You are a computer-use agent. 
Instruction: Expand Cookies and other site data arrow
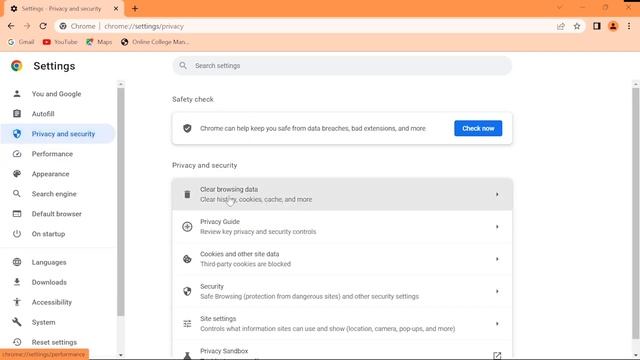pyautogui.click(x=497, y=259)
